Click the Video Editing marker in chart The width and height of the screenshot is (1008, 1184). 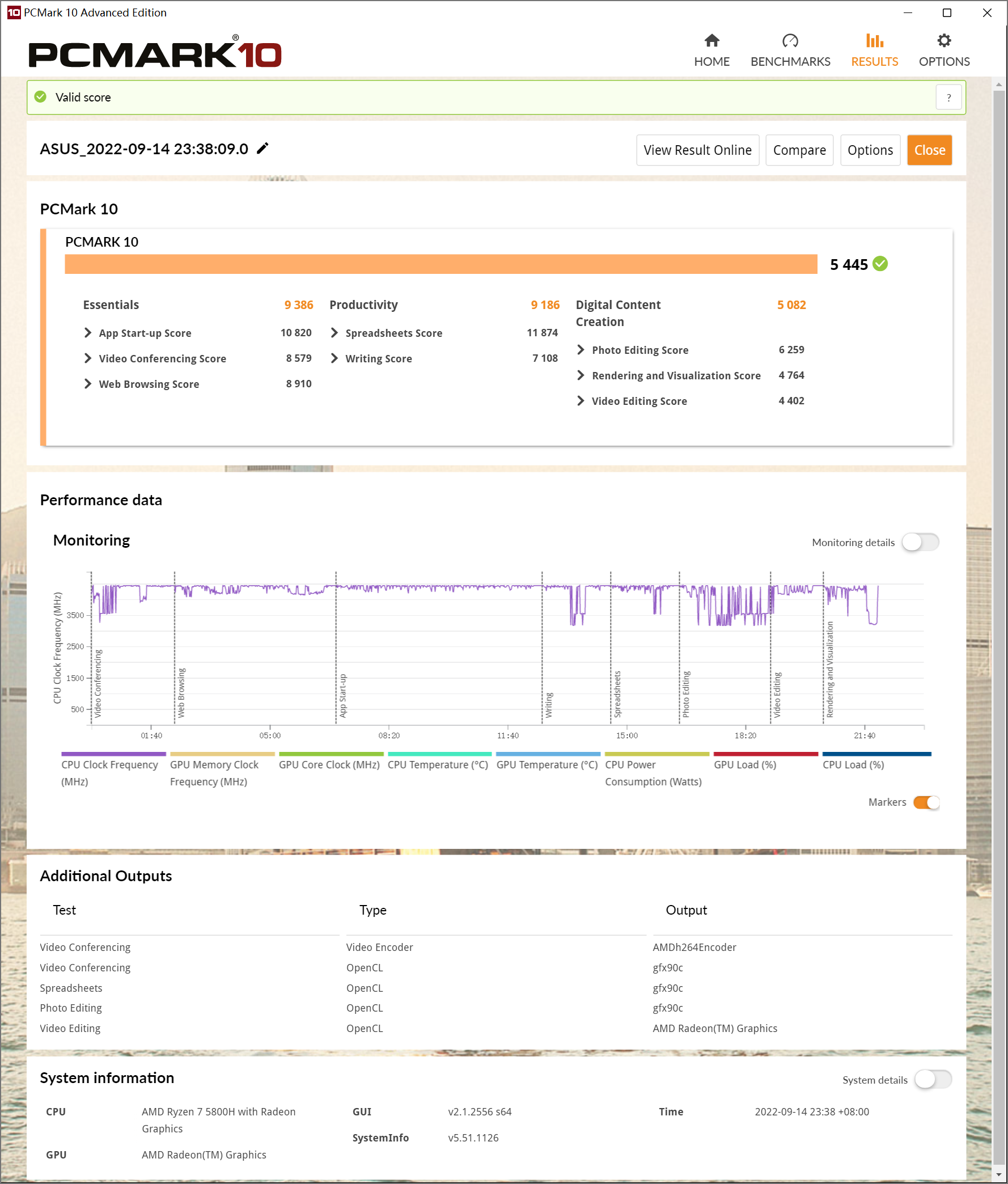click(x=777, y=695)
